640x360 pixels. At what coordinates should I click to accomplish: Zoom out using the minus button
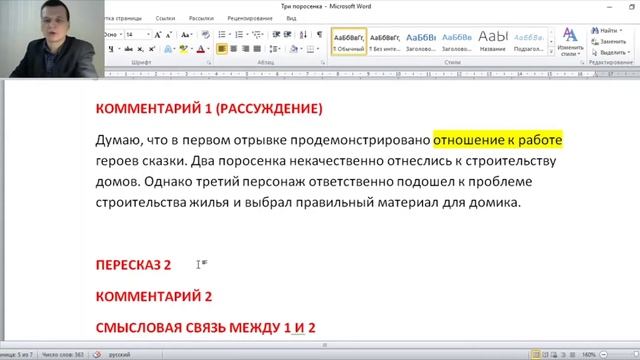coord(604,355)
